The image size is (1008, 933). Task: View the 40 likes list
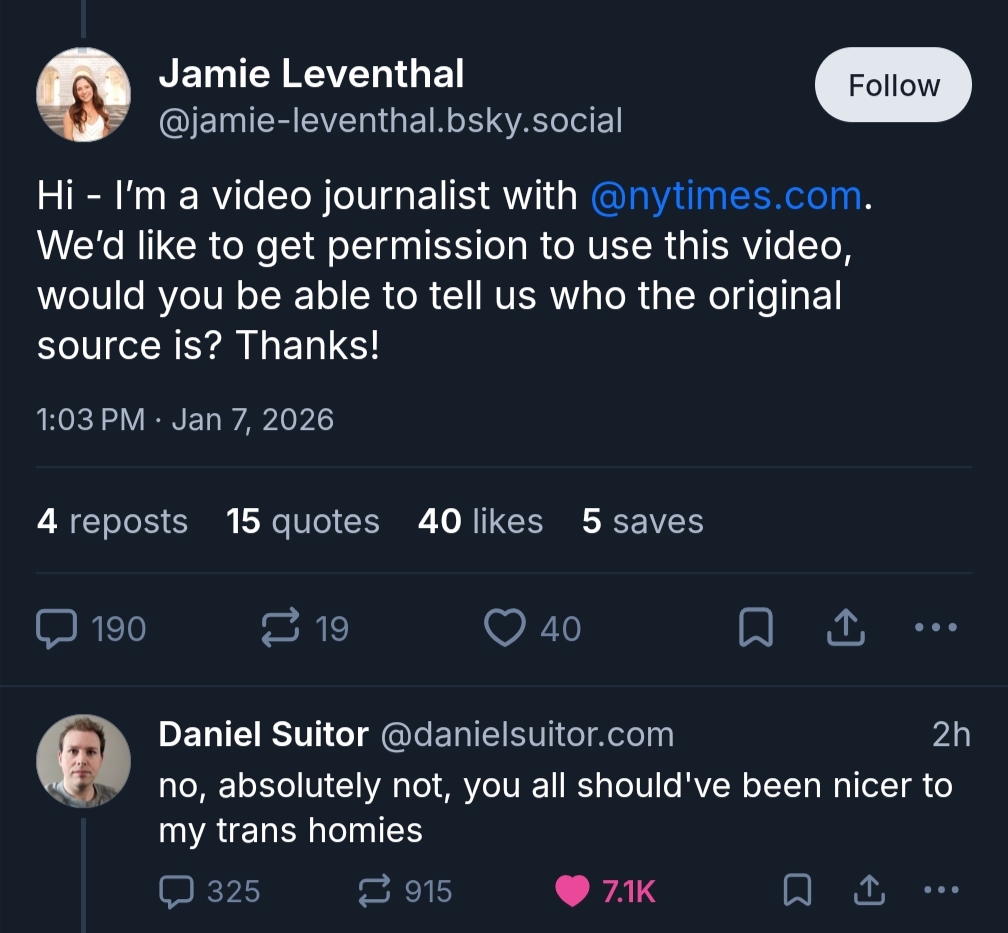point(480,521)
